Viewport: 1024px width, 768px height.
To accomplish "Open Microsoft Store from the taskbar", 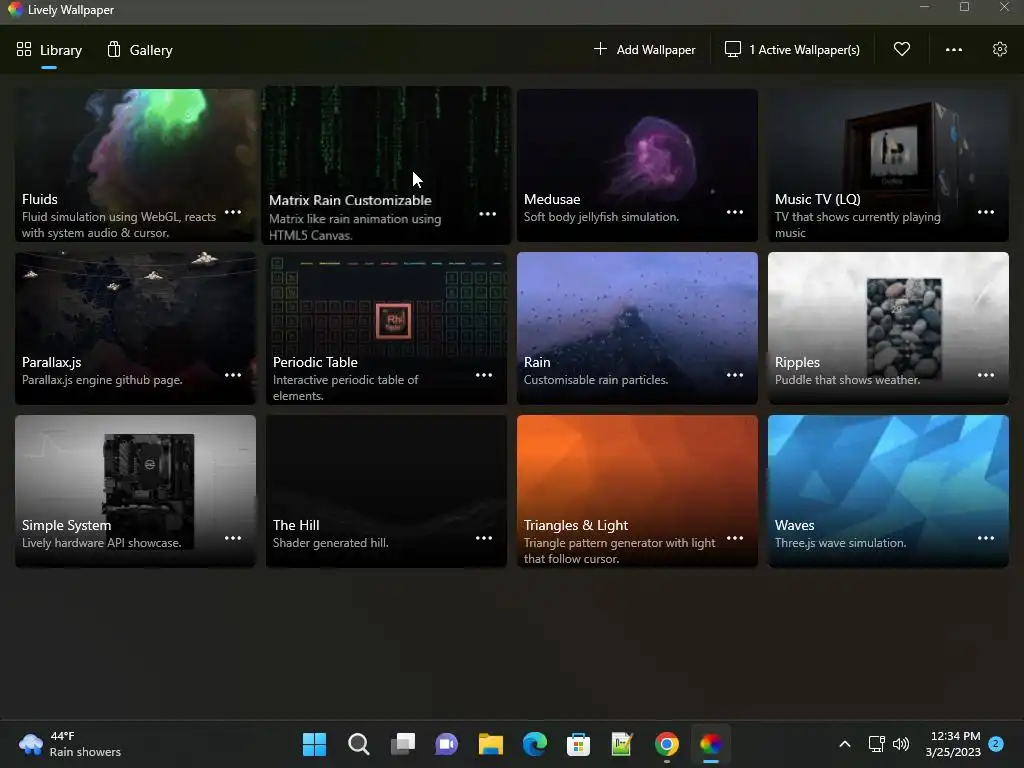I will pyautogui.click(x=578, y=744).
